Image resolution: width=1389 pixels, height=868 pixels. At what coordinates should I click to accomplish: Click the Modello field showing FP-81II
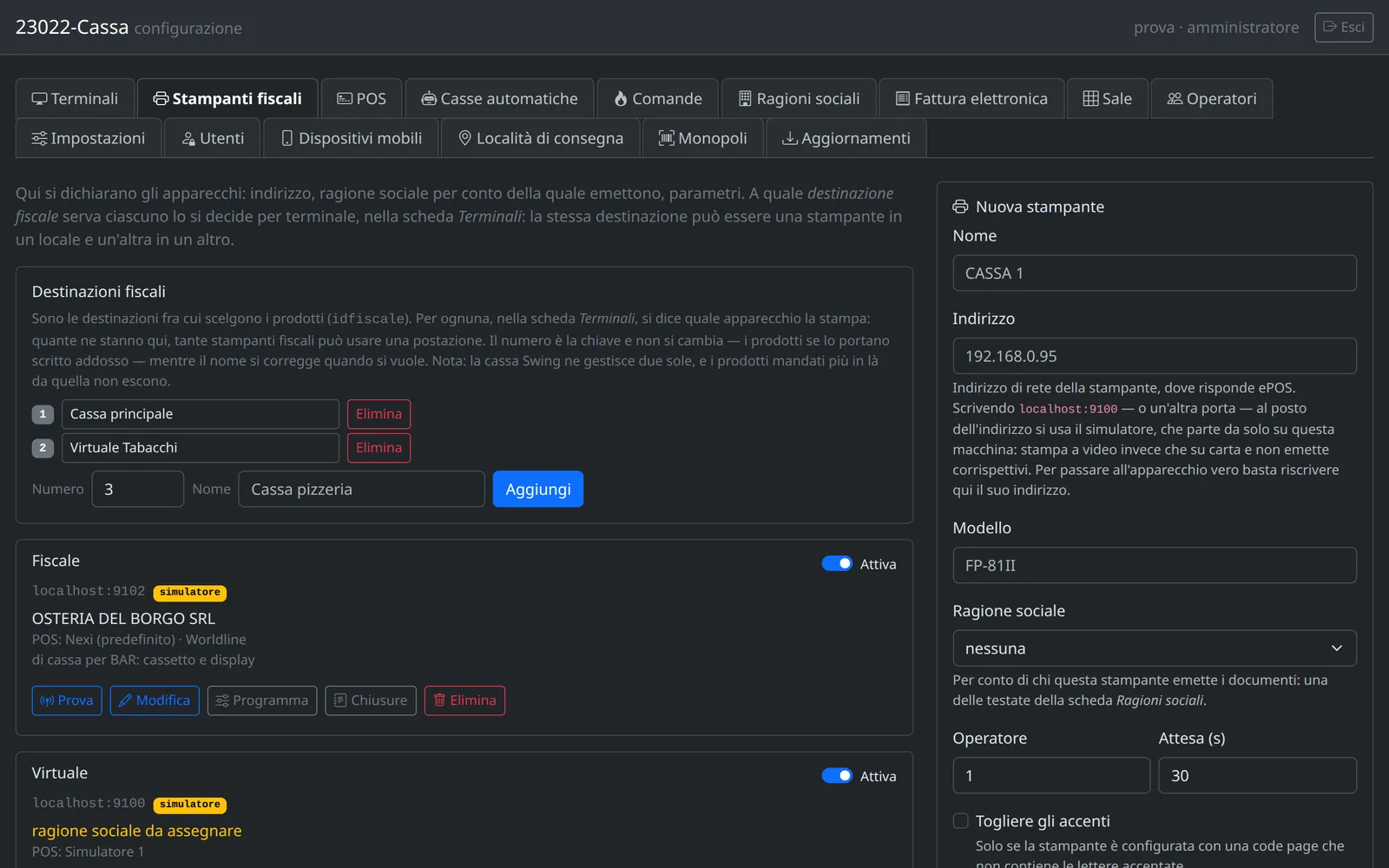pos(1155,565)
